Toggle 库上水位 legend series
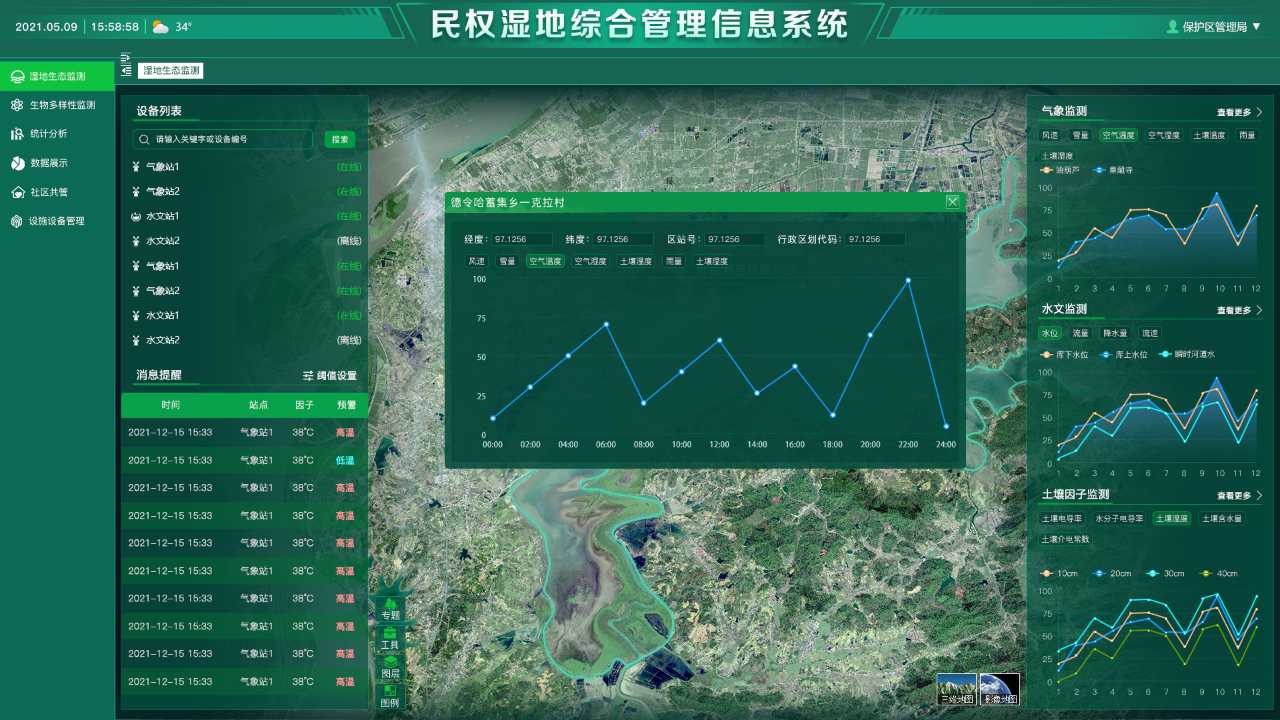 1124,354
